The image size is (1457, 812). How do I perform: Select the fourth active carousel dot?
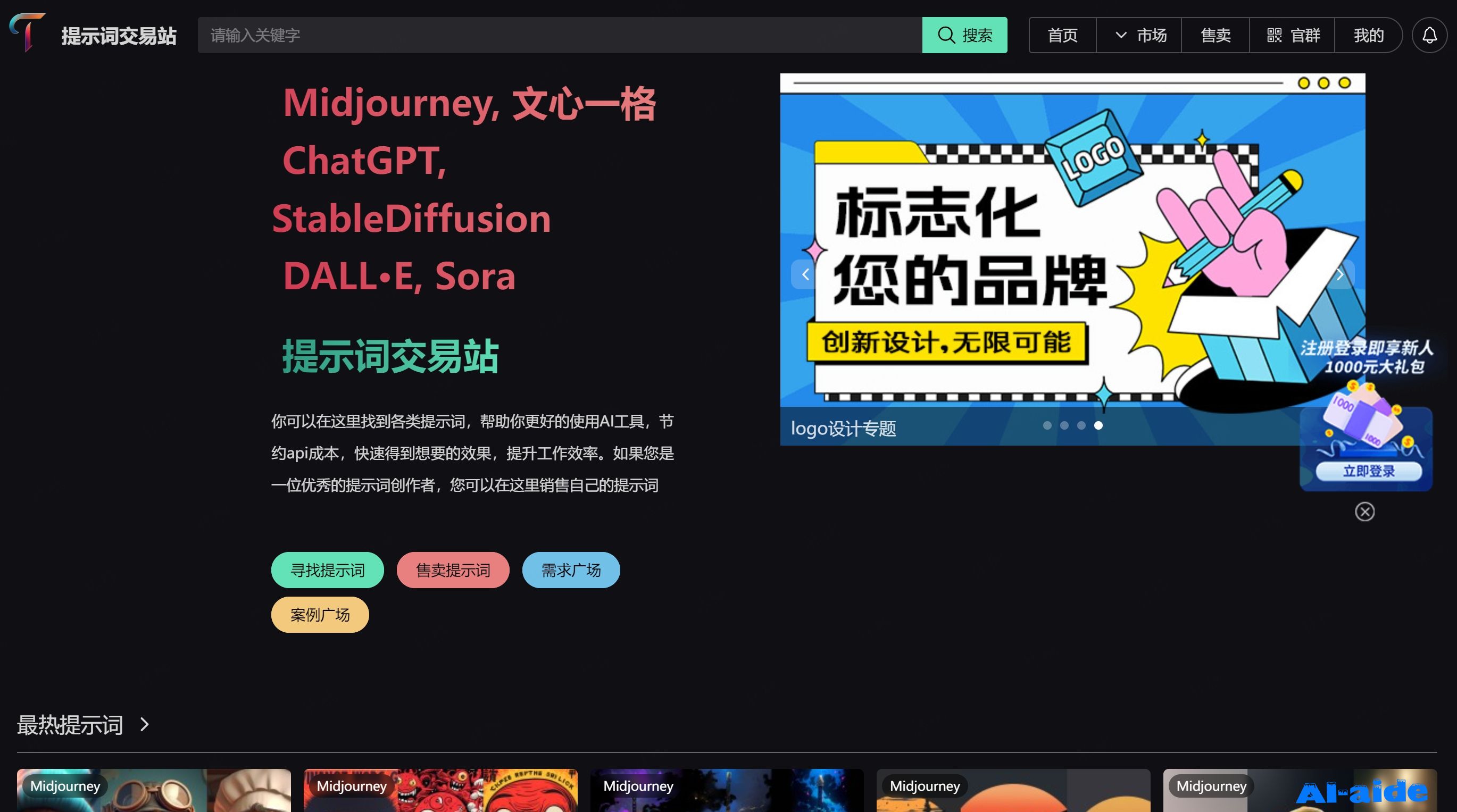[x=1098, y=425]
